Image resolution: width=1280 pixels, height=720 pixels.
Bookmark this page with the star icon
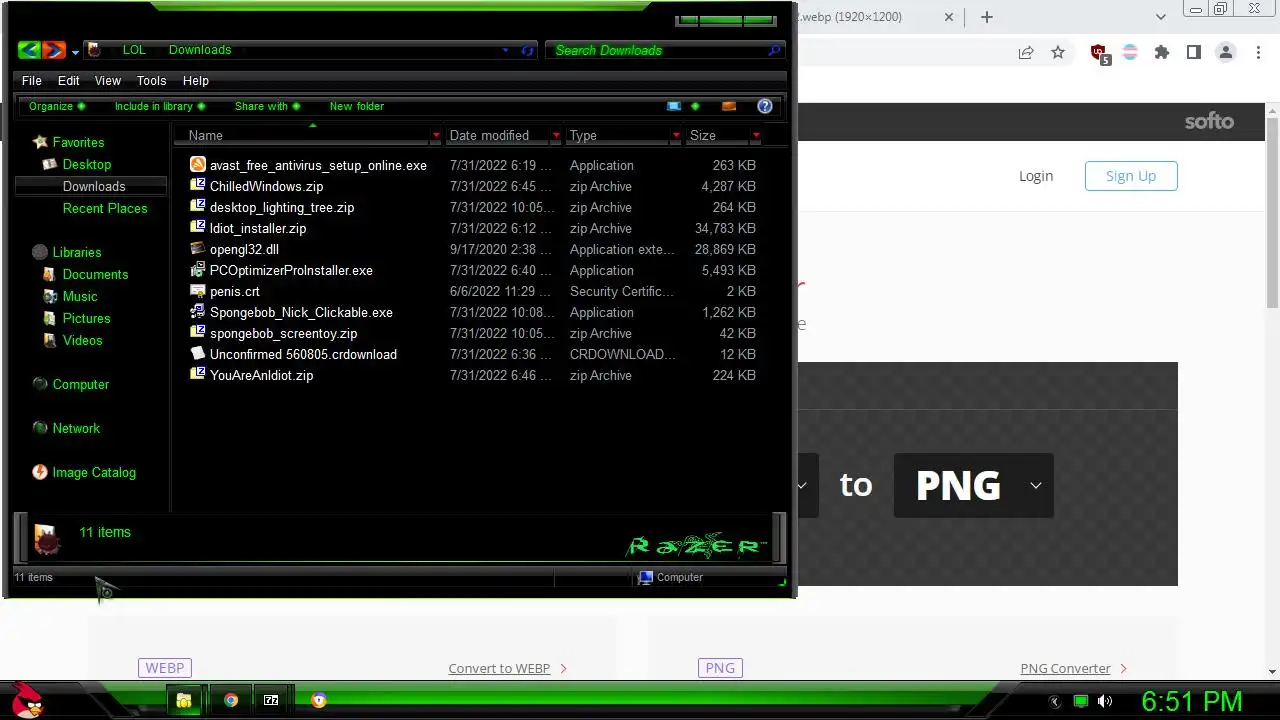[x=1058, y=53]
